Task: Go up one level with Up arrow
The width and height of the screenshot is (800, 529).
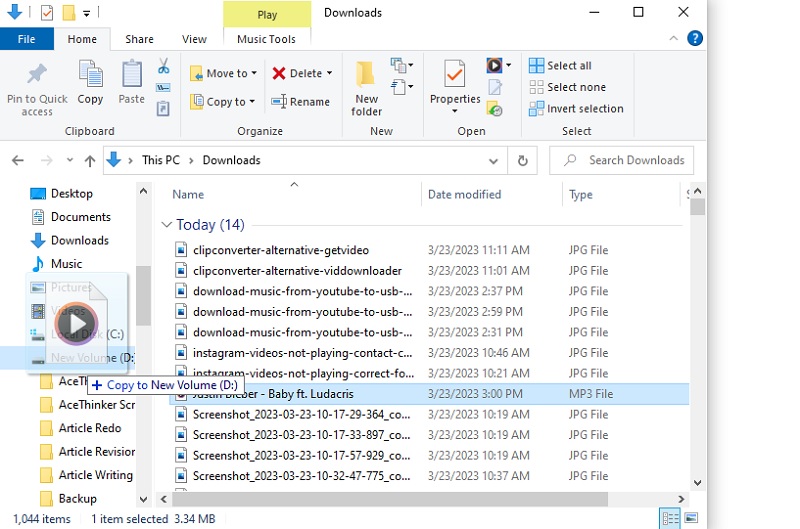Action: [90, 161]
